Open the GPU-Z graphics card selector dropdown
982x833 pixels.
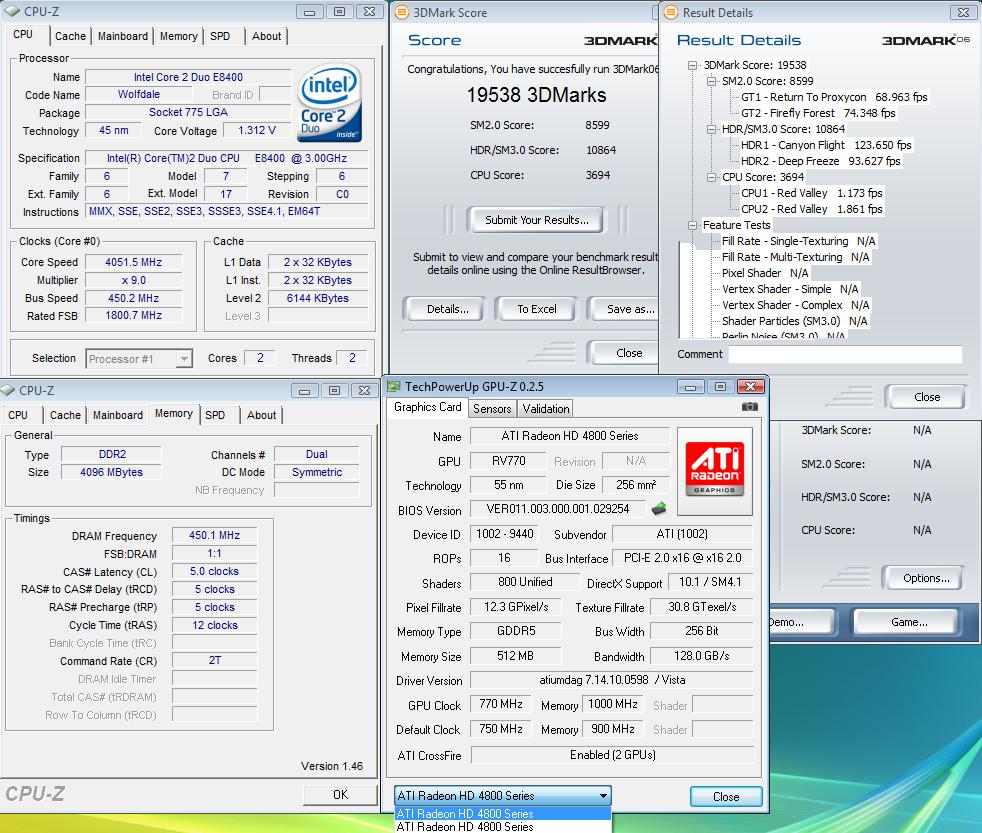(603, 796)
